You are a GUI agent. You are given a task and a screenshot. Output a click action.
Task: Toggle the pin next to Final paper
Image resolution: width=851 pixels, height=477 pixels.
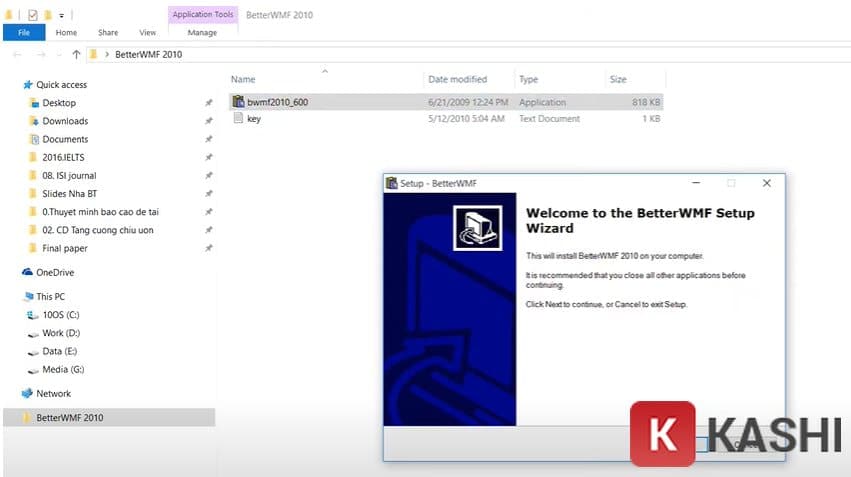[208, 248]
